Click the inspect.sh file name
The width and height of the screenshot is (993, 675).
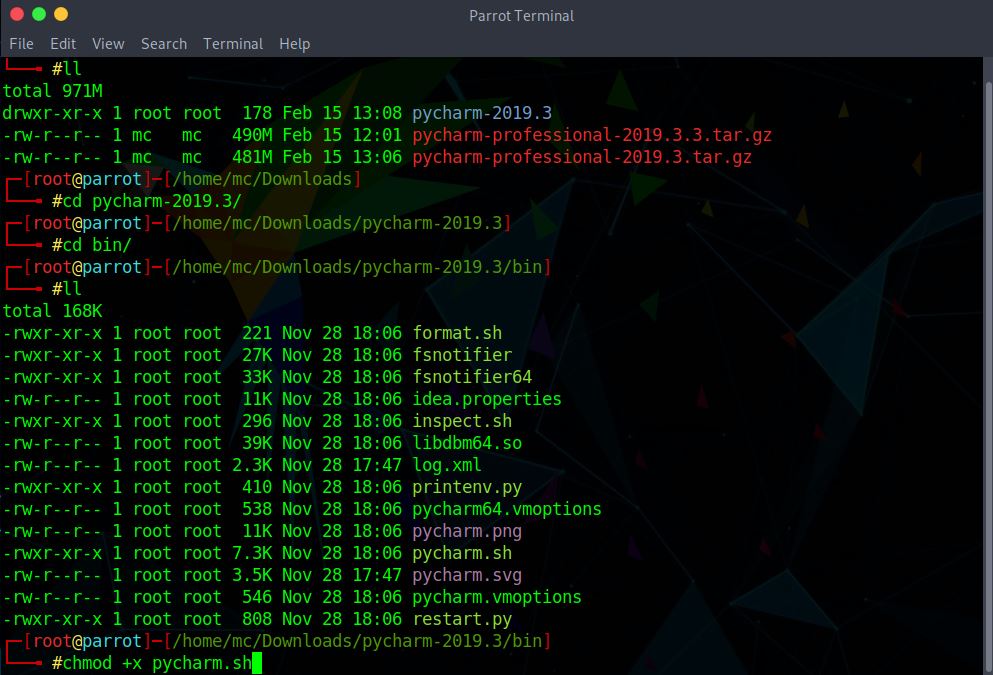pos(462,421)
